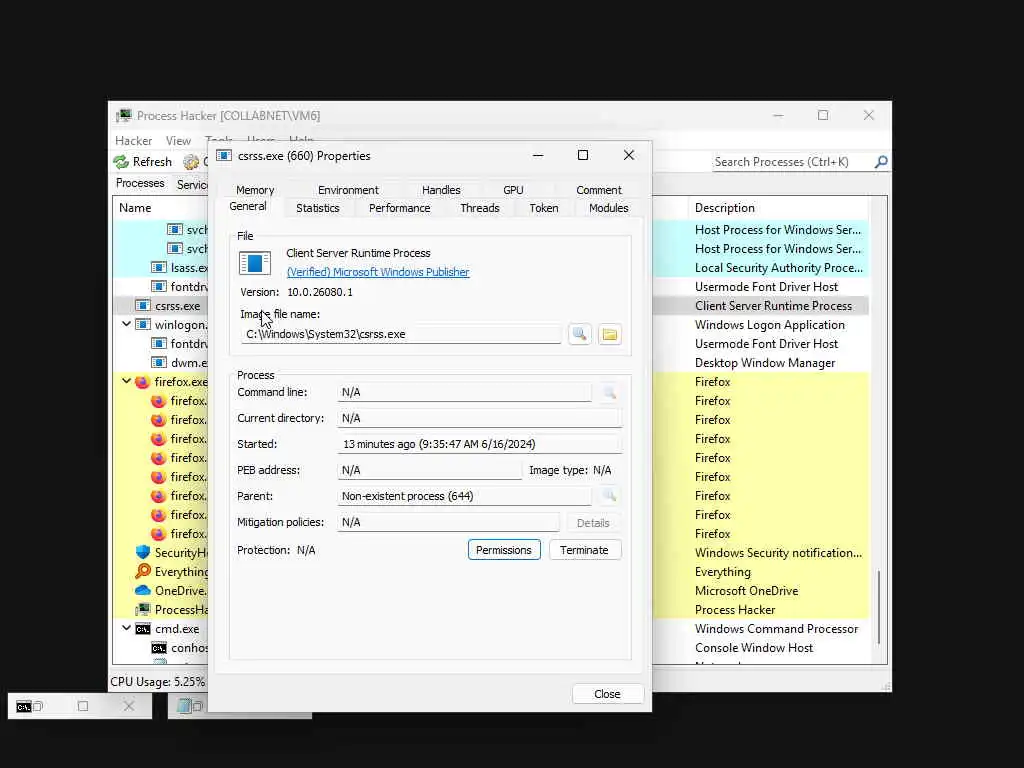
Task: Select the Console Window Host description
Action: 754,648
